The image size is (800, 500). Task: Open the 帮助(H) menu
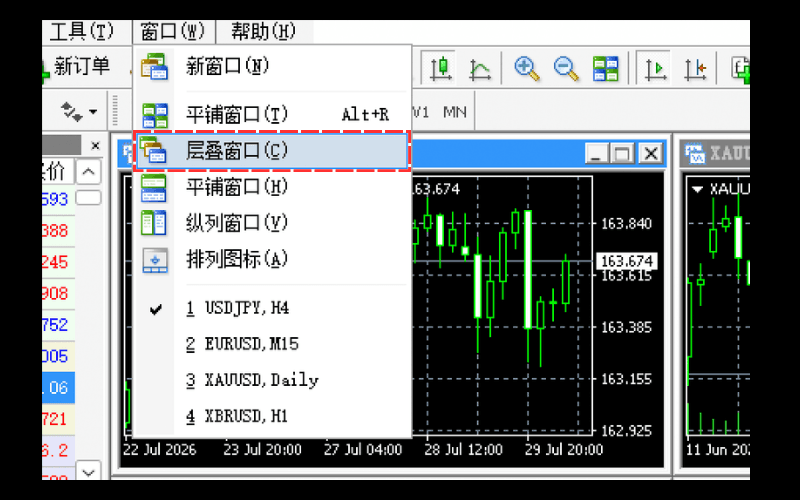coord(263,32)
